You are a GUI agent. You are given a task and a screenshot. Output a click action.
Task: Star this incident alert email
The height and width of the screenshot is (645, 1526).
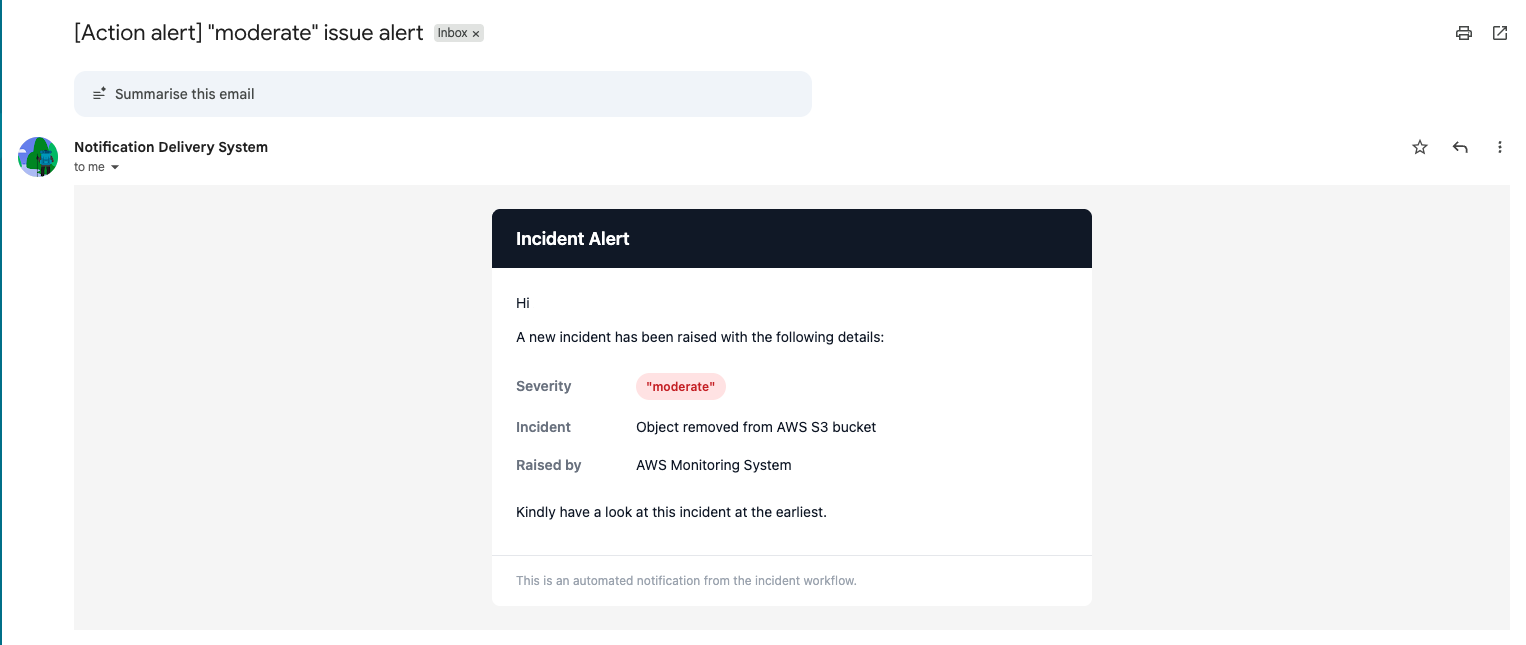(x=1420, y=147)
